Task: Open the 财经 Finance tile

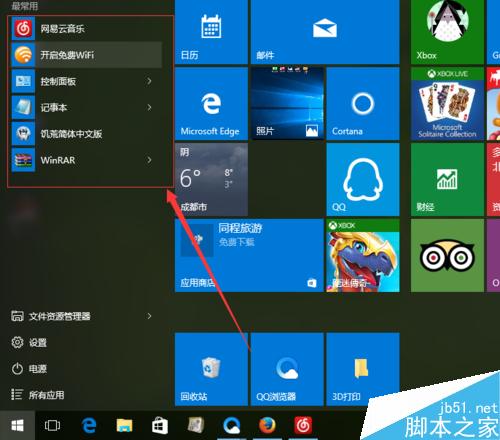Action: click(x=447, y=180)
